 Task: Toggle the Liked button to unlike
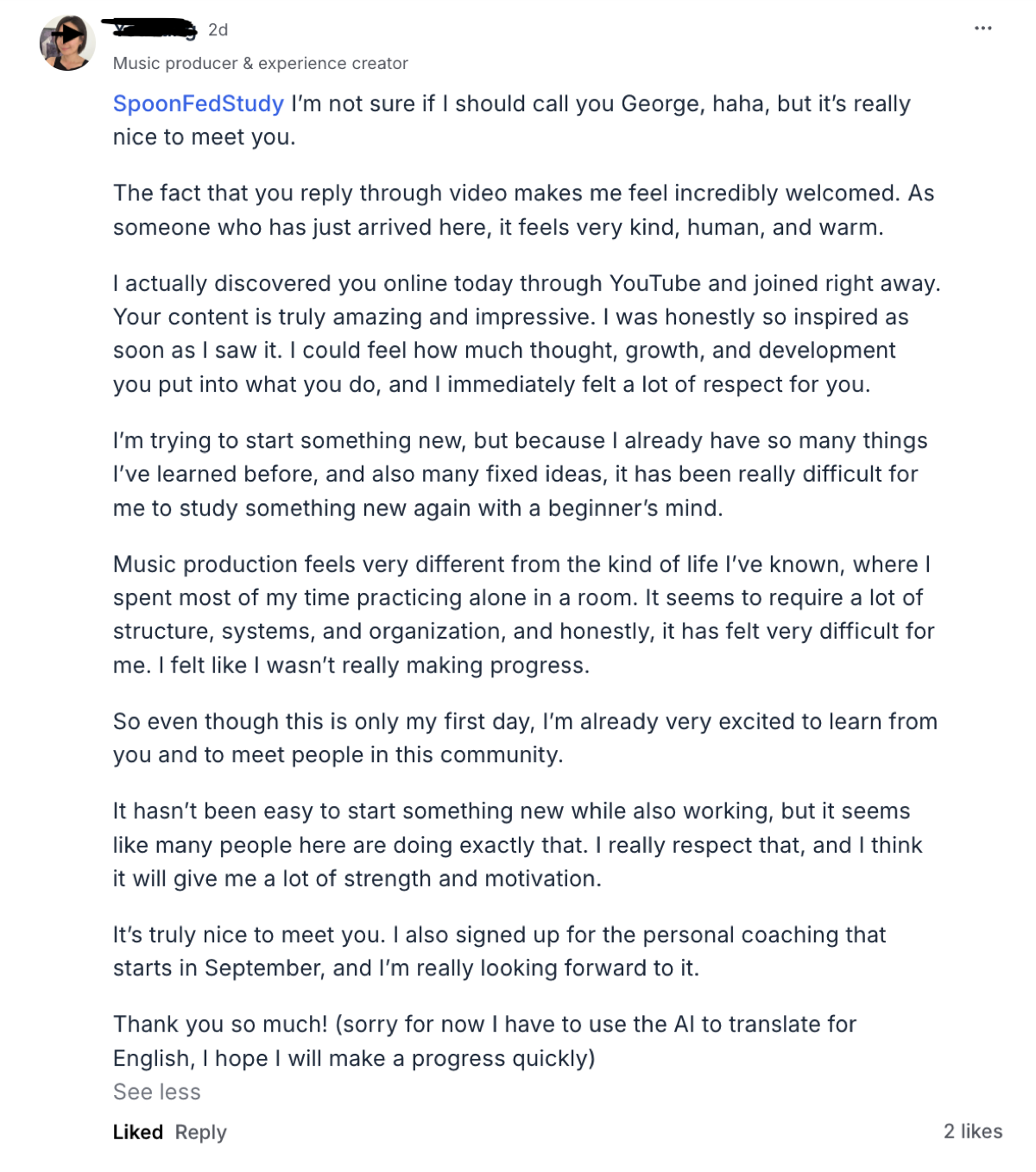[138, 1131]
